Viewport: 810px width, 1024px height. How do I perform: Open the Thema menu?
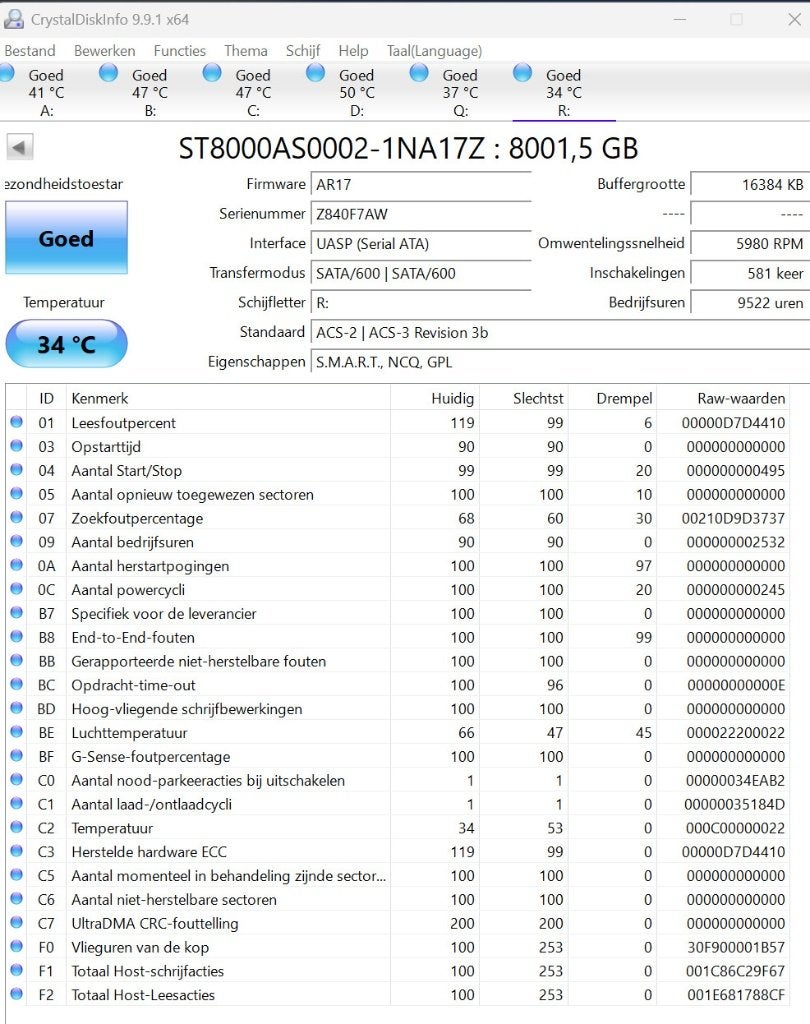pyautogui.click(x=246, y=51)
